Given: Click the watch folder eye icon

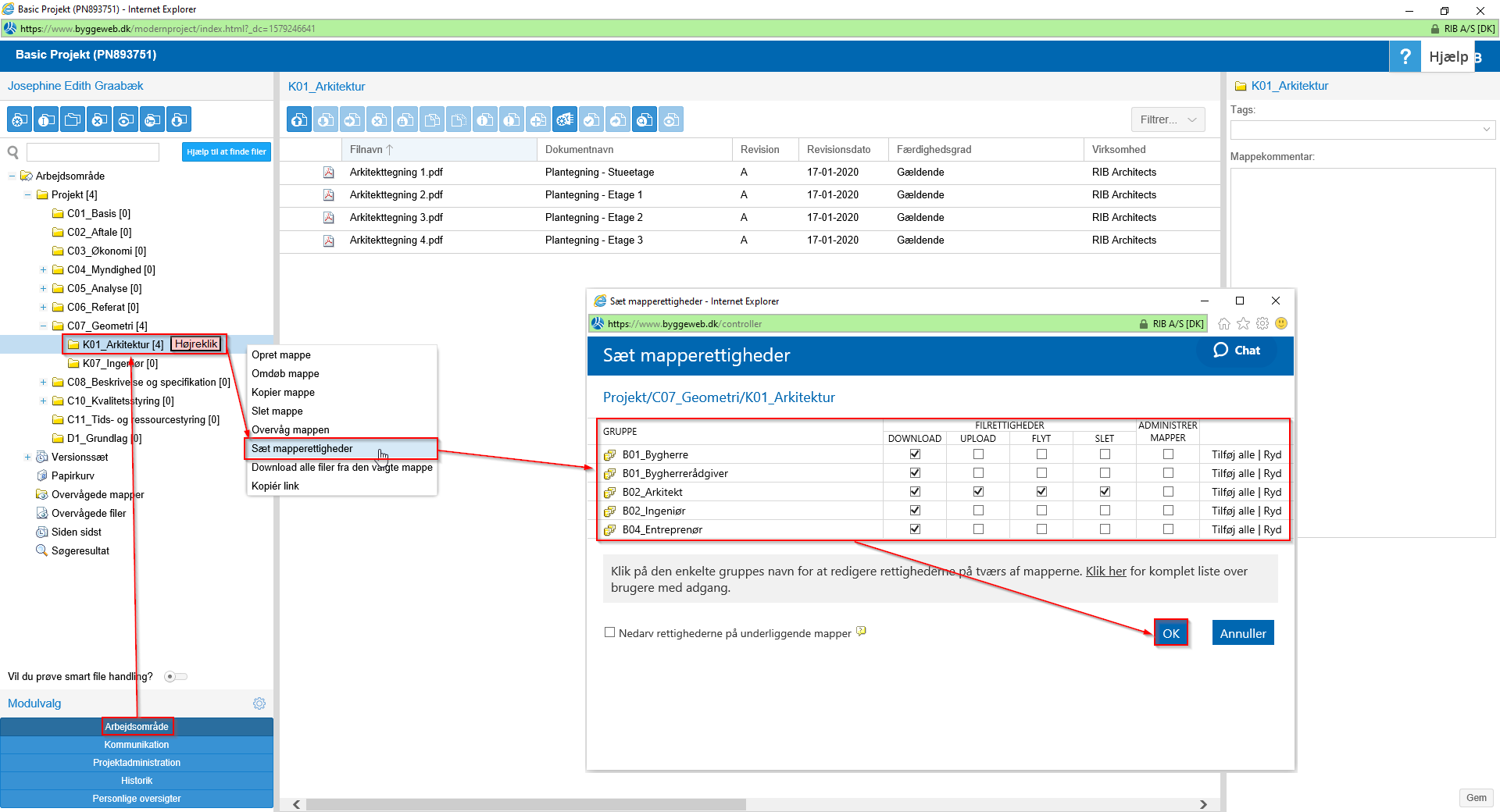Looking at the screenshot, I should point(126,120).
